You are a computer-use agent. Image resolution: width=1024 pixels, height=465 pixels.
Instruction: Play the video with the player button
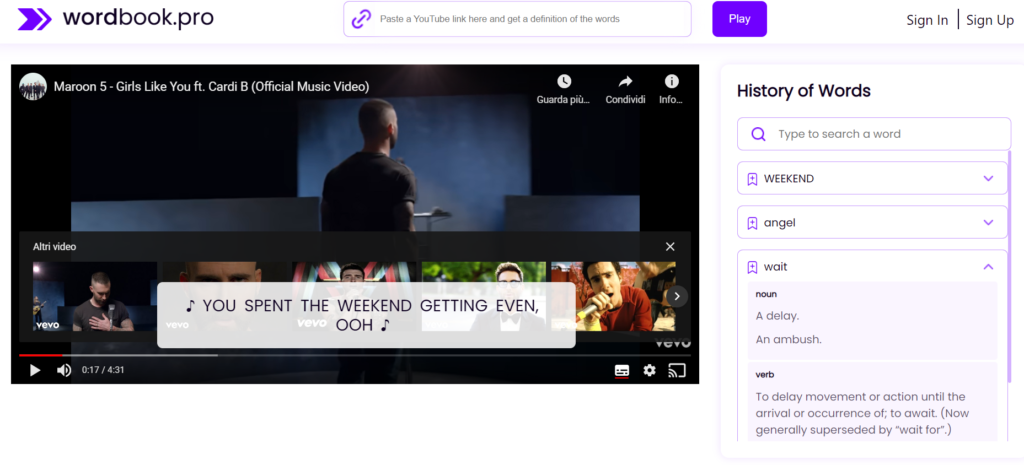pos(35,370)
